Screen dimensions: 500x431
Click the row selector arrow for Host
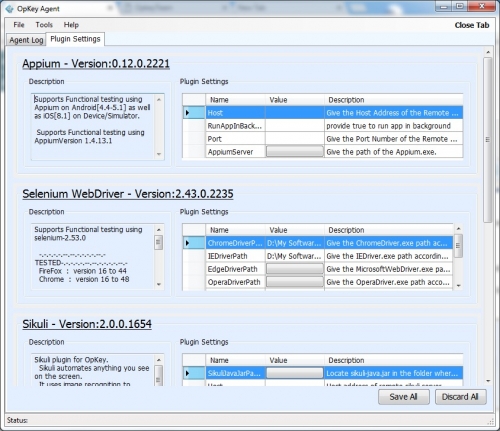pyautogui.click(x=194, y=113)
